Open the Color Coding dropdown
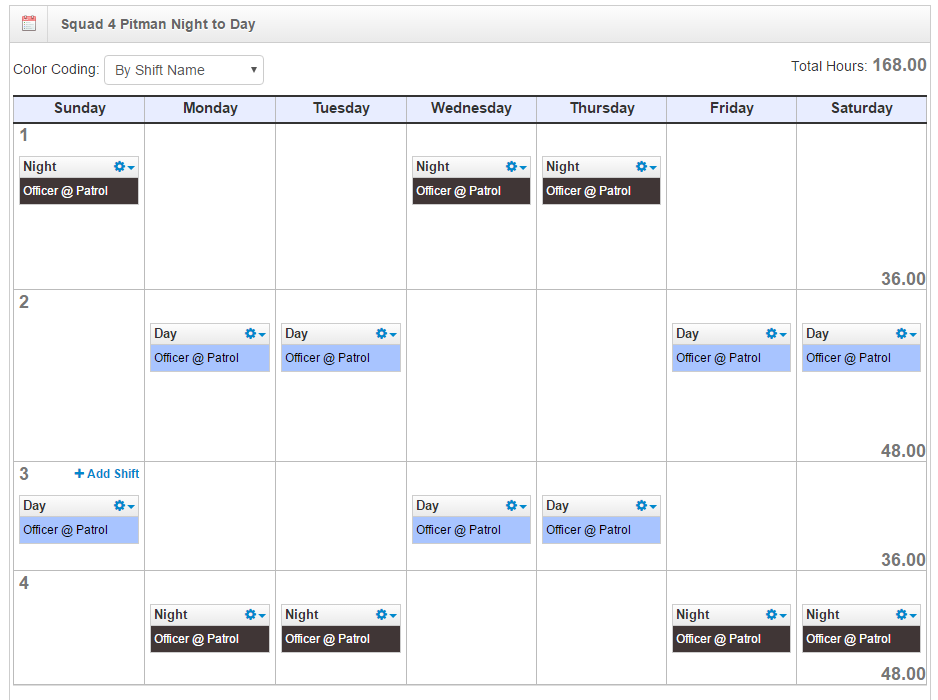Image resolution: width=938 pixels, height=700 pixels. click(x=184, y=70)
